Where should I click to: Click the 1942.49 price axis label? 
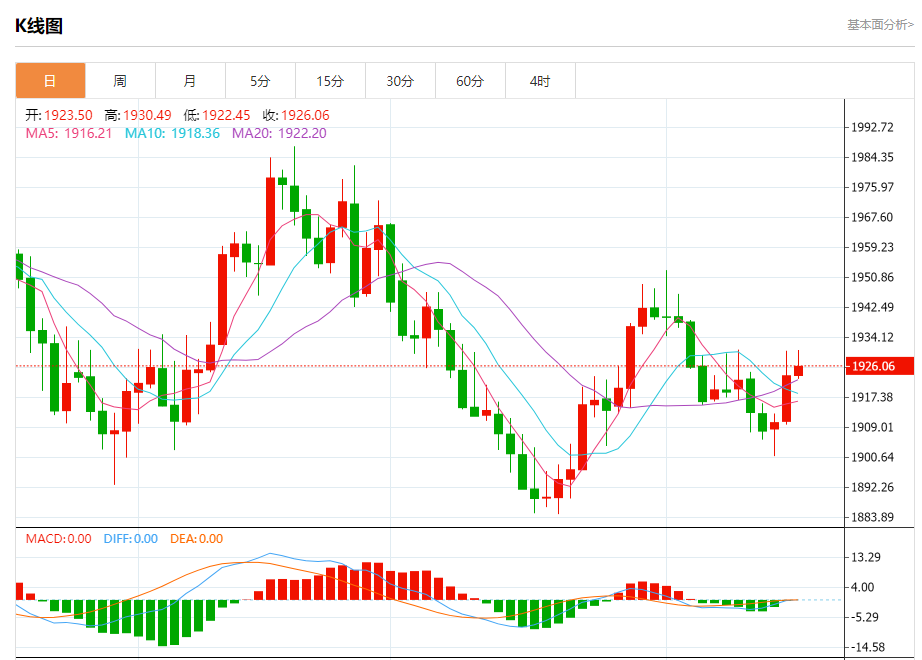873,308
